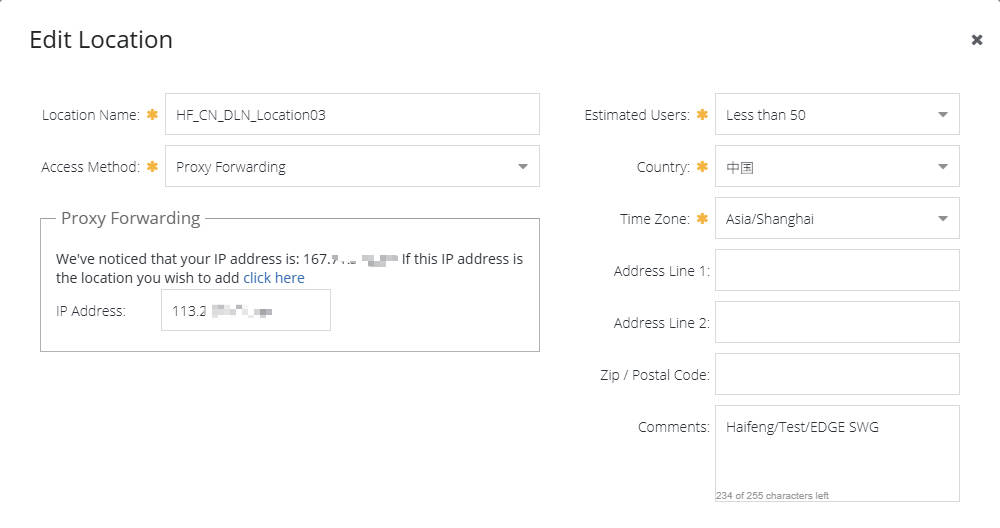
Task: Click the Time Zone required asterisk
Action: [702, 218]
